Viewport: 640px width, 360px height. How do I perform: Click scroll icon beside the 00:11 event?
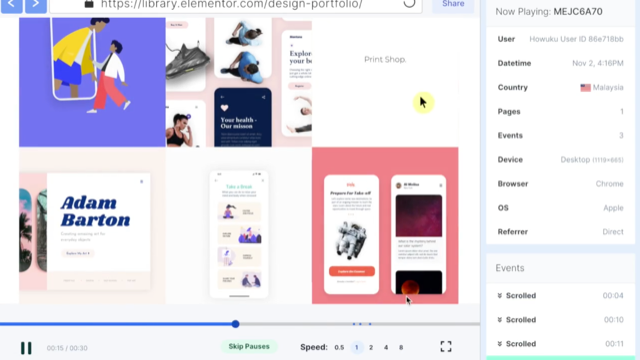(500, 344)
